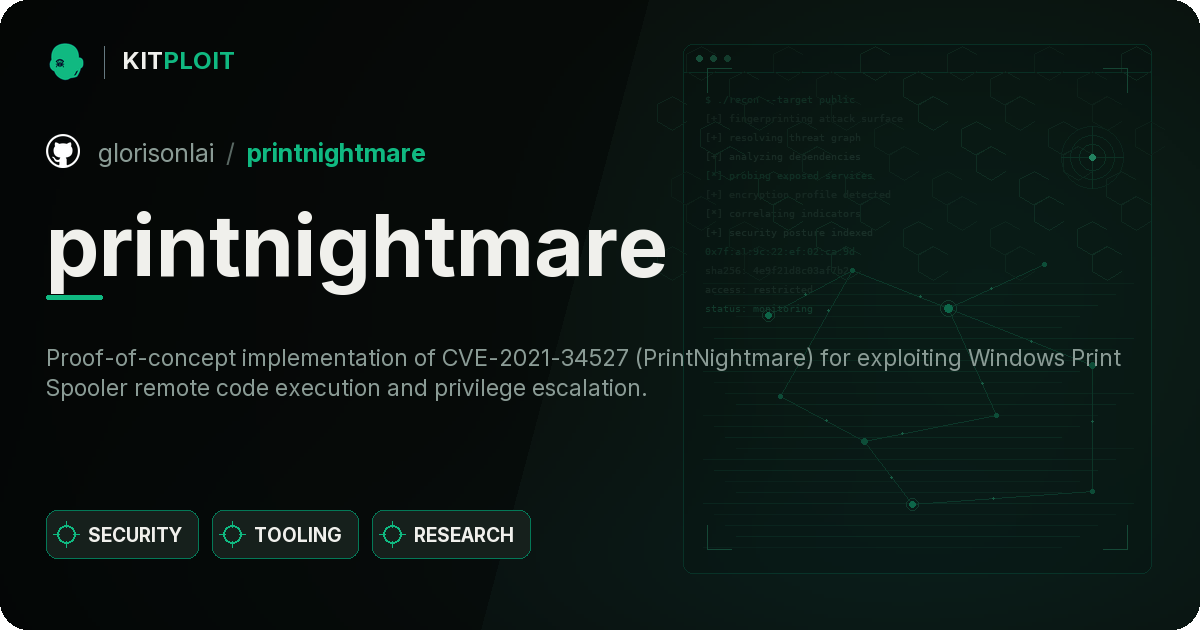Click the 'resolving threat graph' terminal line
Image resolution: width=1200 pixels, height=630 pixels.
tap(782, 138)
